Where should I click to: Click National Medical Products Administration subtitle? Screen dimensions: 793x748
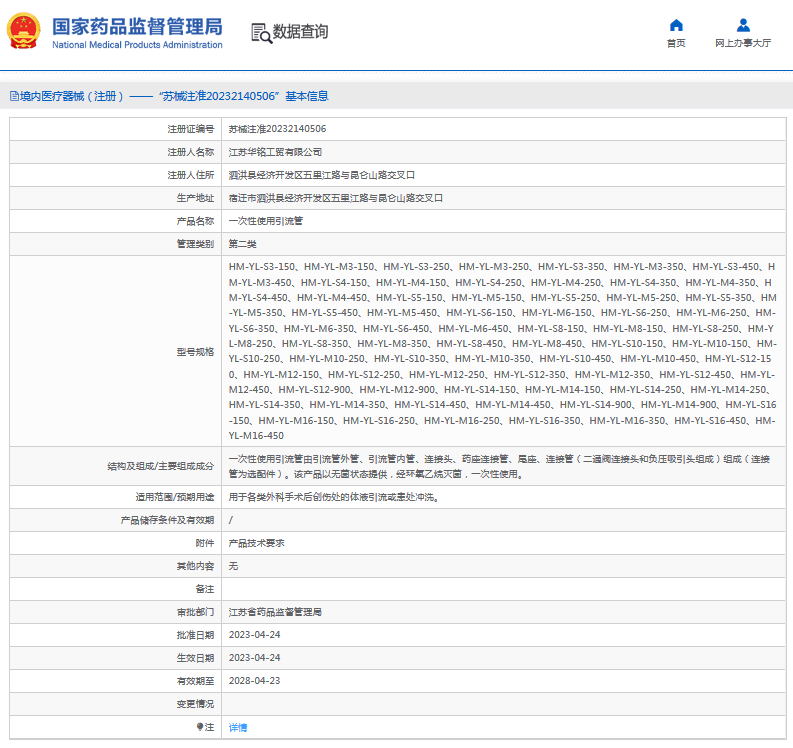coord(137,45)
